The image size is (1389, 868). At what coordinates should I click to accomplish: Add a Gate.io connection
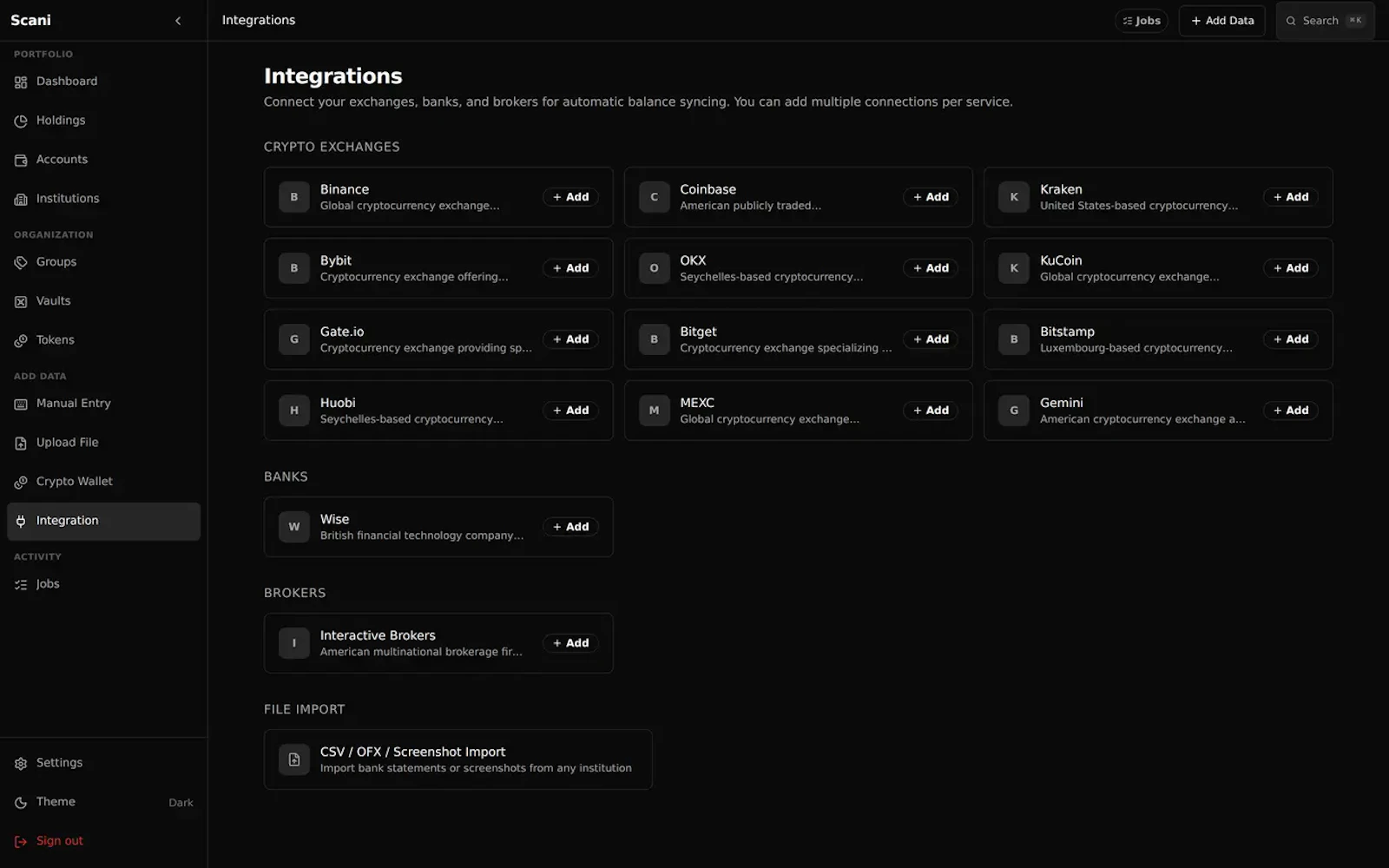coord(571,339)
